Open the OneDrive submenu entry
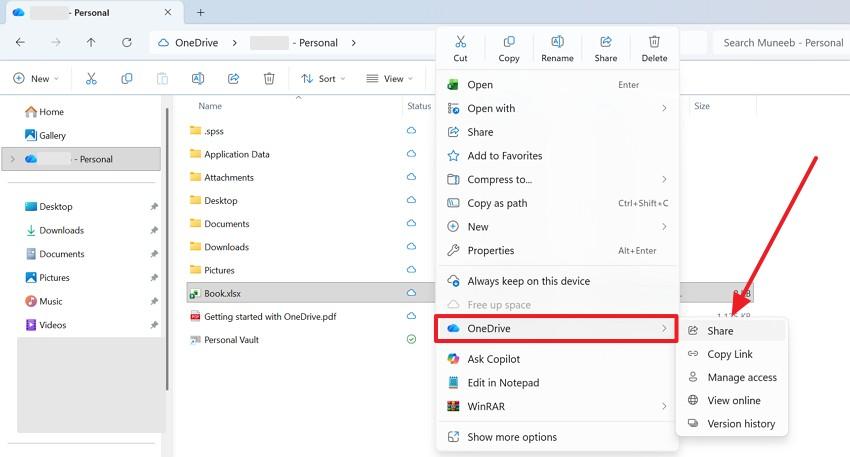 click(x=556, y=329)
